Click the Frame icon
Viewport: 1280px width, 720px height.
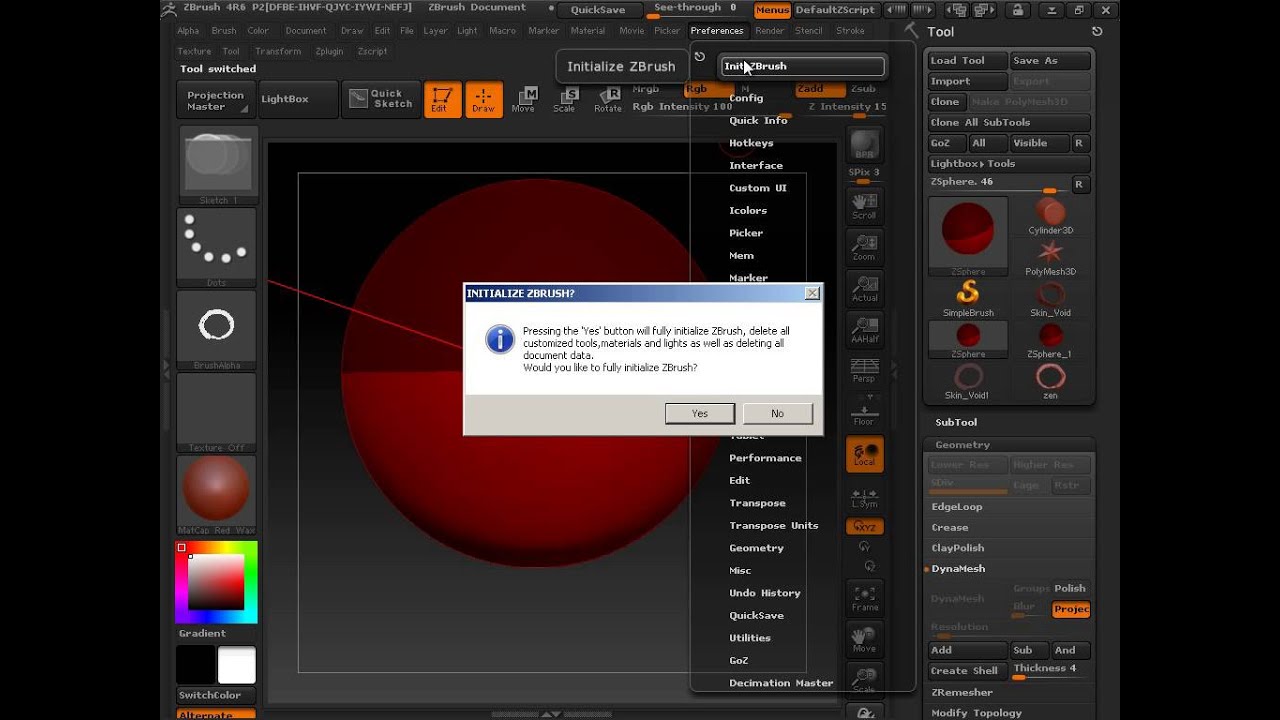pos(864,598)
